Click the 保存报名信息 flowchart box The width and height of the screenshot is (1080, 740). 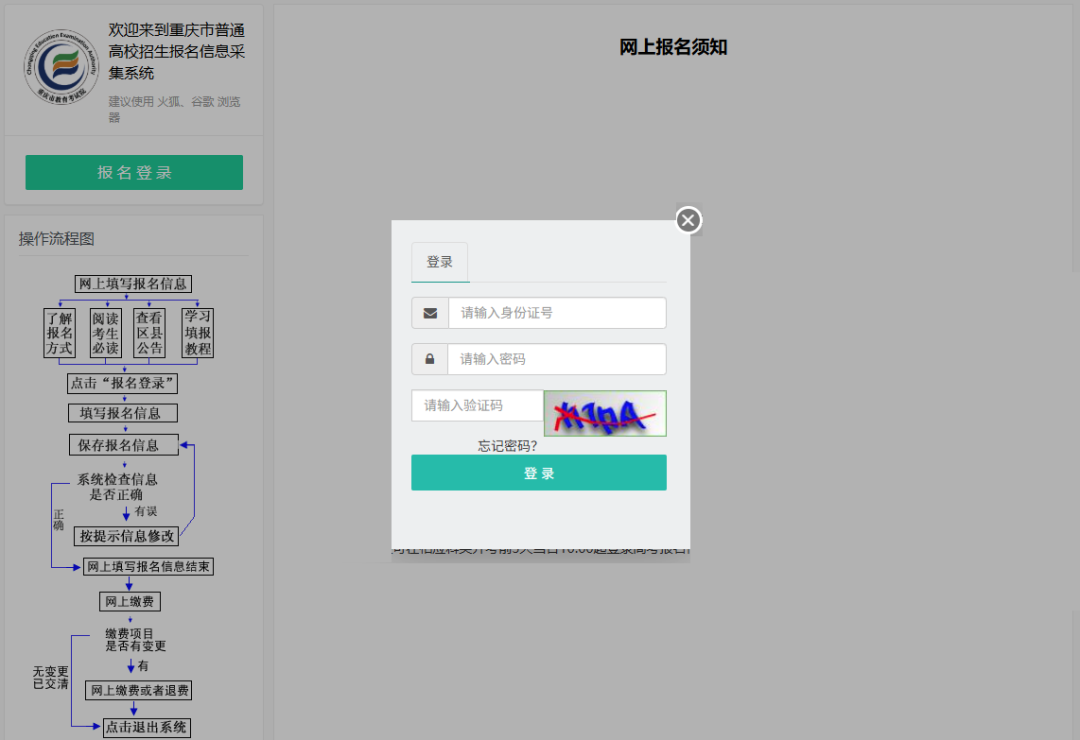[x=123, y=444]
